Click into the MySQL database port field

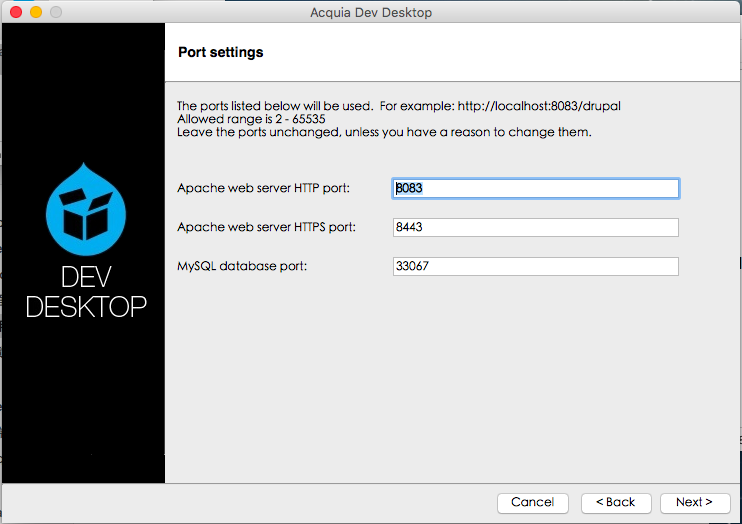click(x=536, y=266)
